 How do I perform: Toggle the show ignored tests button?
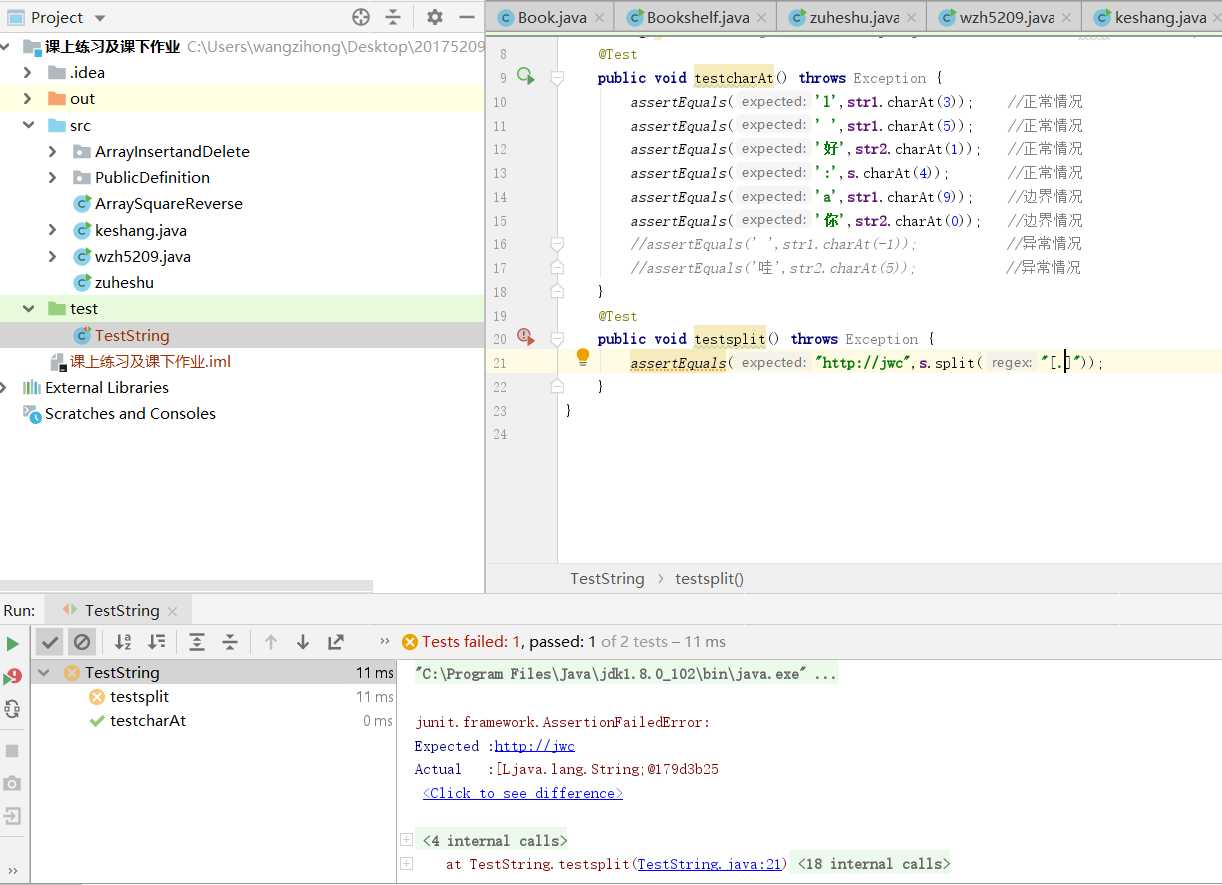pos(82,642)
